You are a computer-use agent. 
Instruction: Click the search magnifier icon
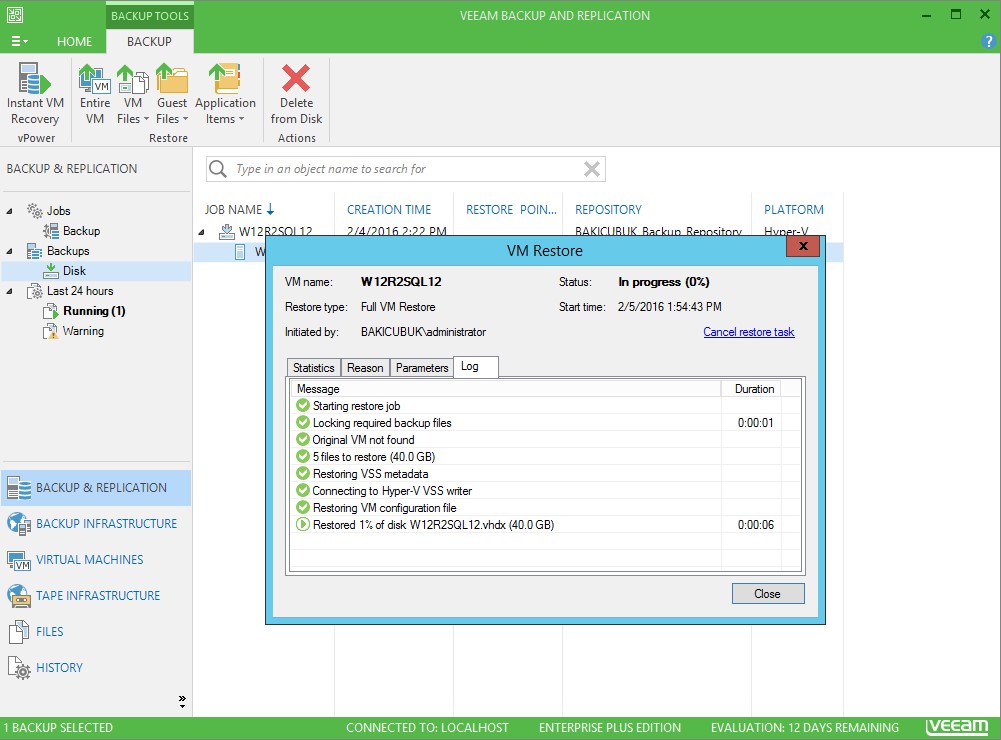coord(218,169)
